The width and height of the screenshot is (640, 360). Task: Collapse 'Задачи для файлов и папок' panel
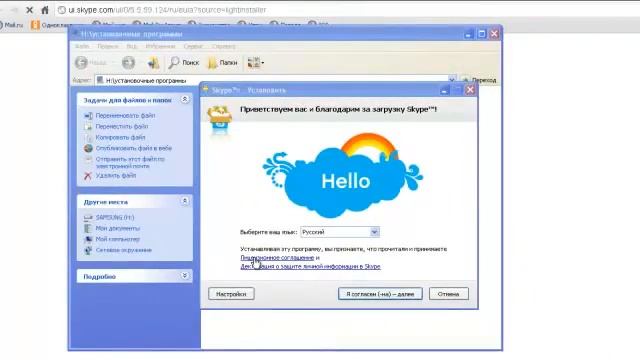[x=184, y=100]
